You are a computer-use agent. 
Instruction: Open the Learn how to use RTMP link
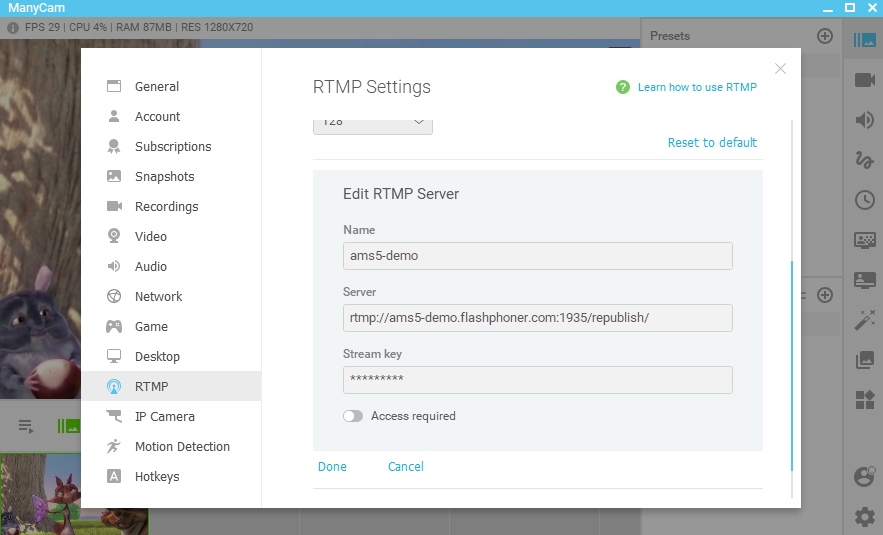tap(696, 88)
